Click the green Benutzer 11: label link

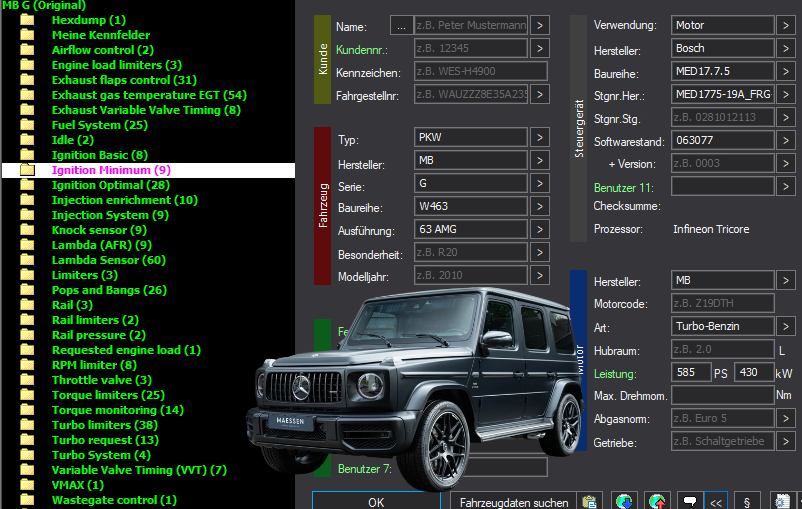coord(623,188)
